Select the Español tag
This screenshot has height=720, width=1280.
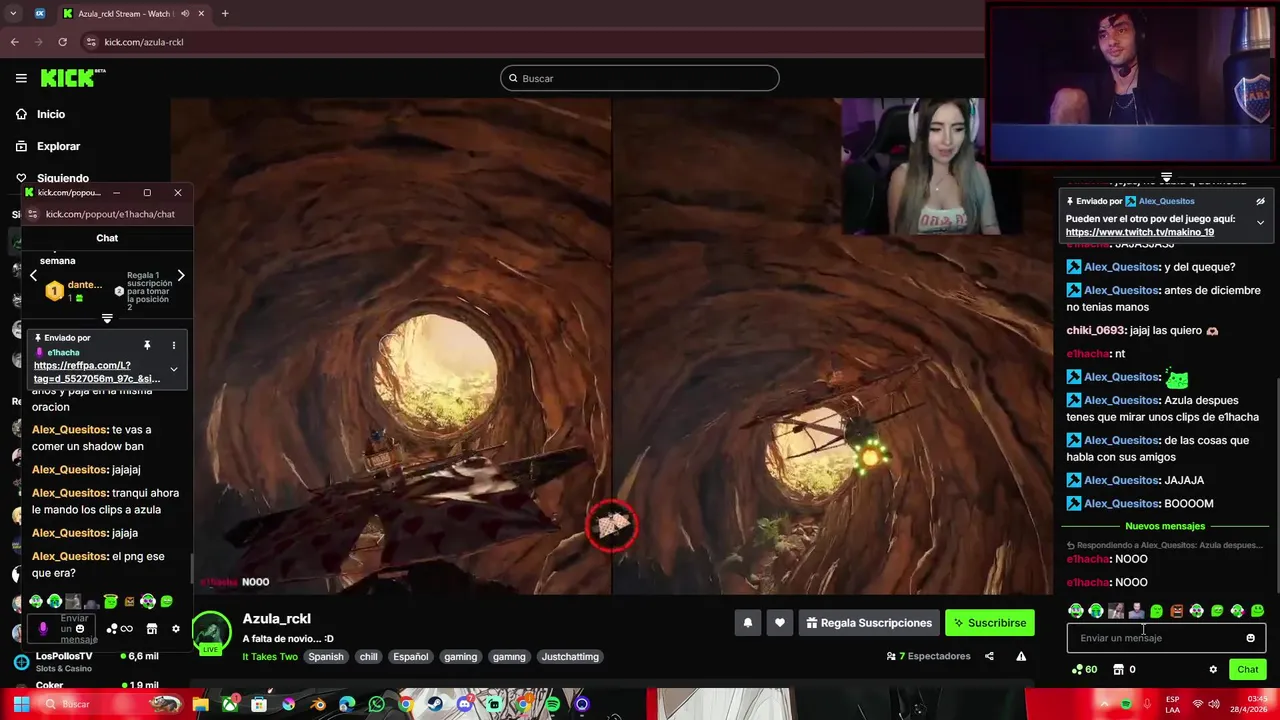(x=410, y=657)
